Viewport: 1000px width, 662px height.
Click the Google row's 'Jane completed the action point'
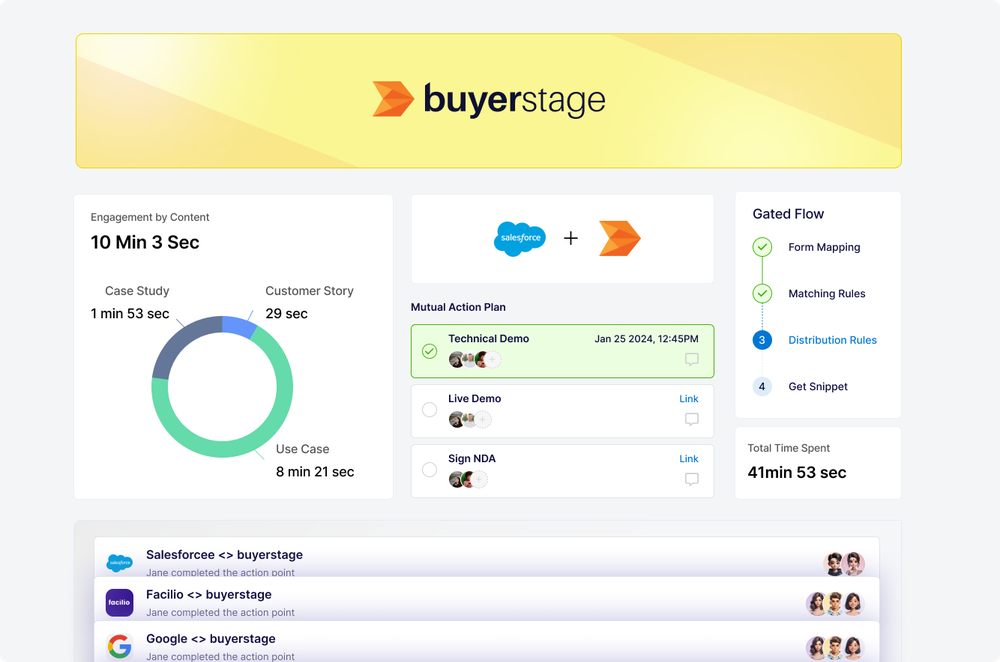[220, 656]
